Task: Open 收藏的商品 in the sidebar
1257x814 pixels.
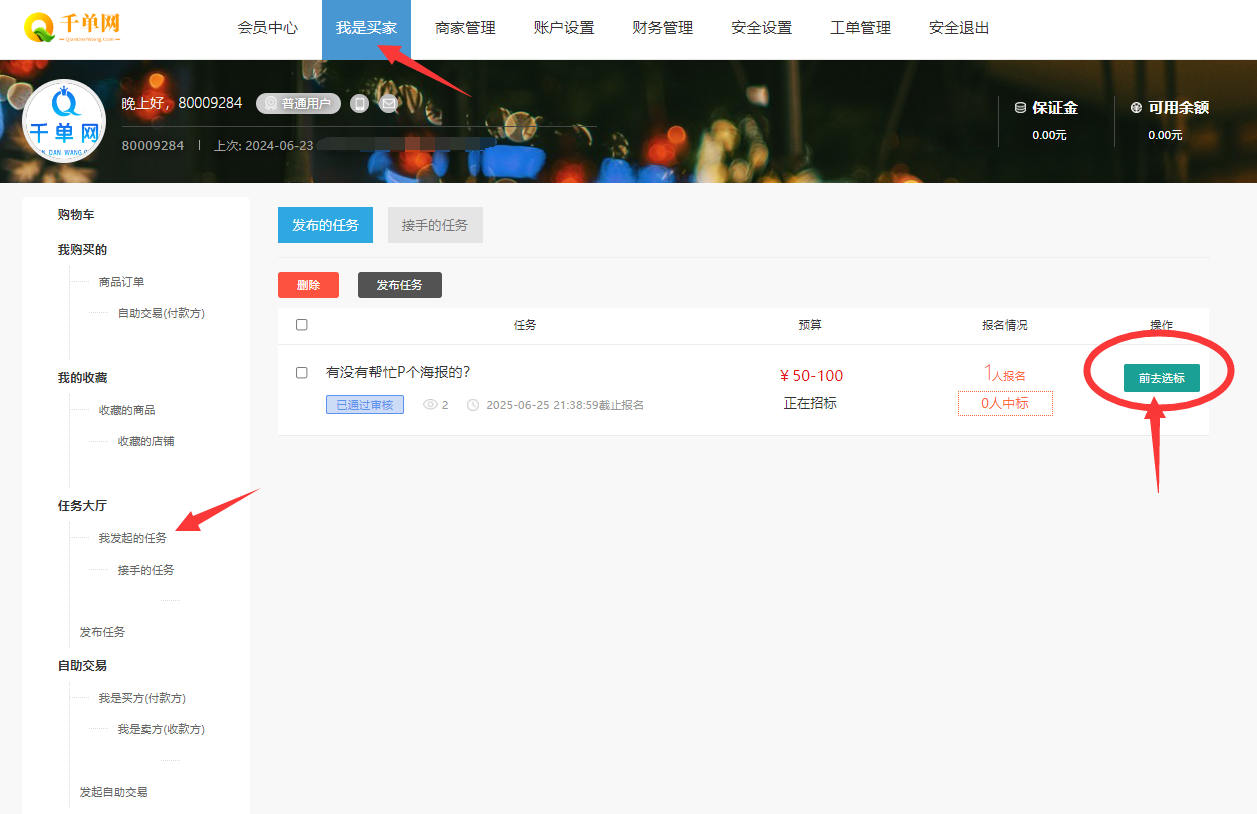Action: (127, 410)
